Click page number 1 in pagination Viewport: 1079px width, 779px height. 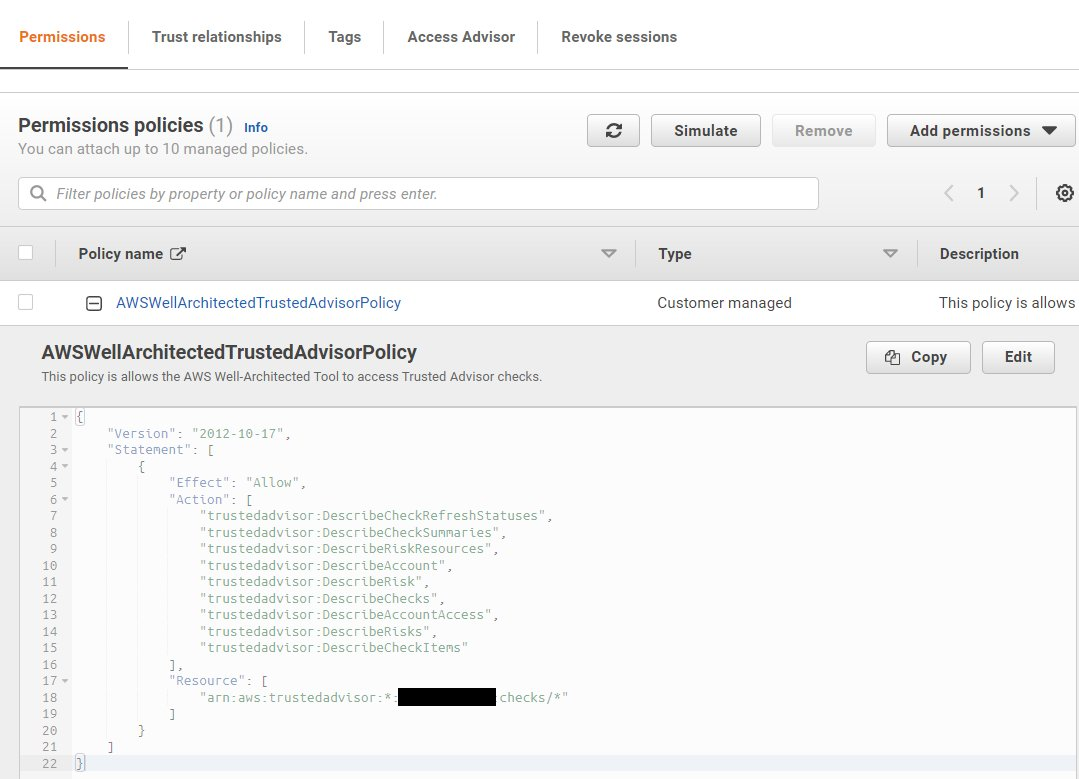coord(981,193)
